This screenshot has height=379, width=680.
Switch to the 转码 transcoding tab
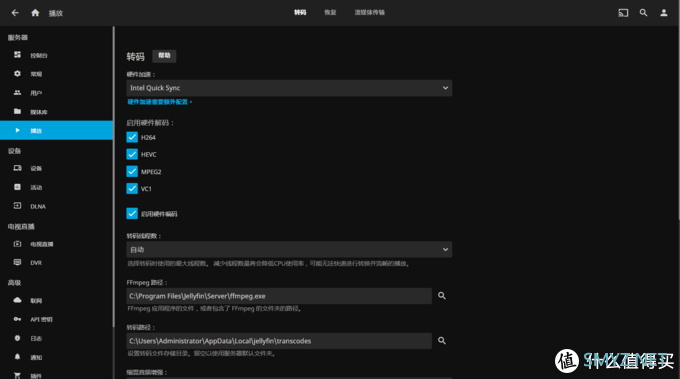click(300, 13)
